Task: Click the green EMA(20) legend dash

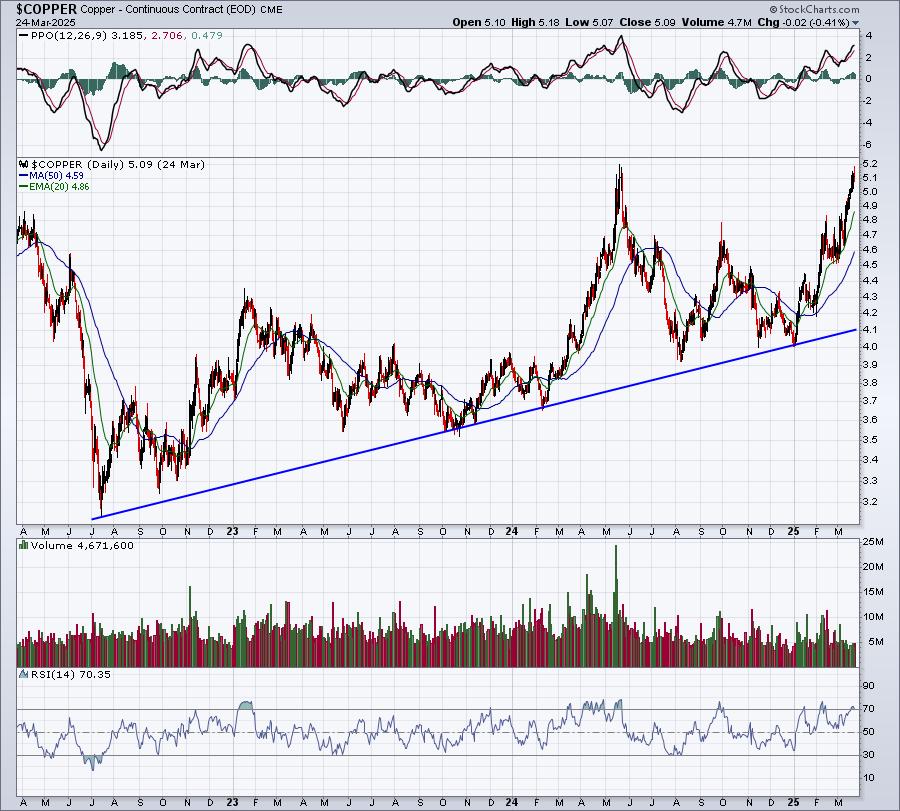Action: [24, 187]
